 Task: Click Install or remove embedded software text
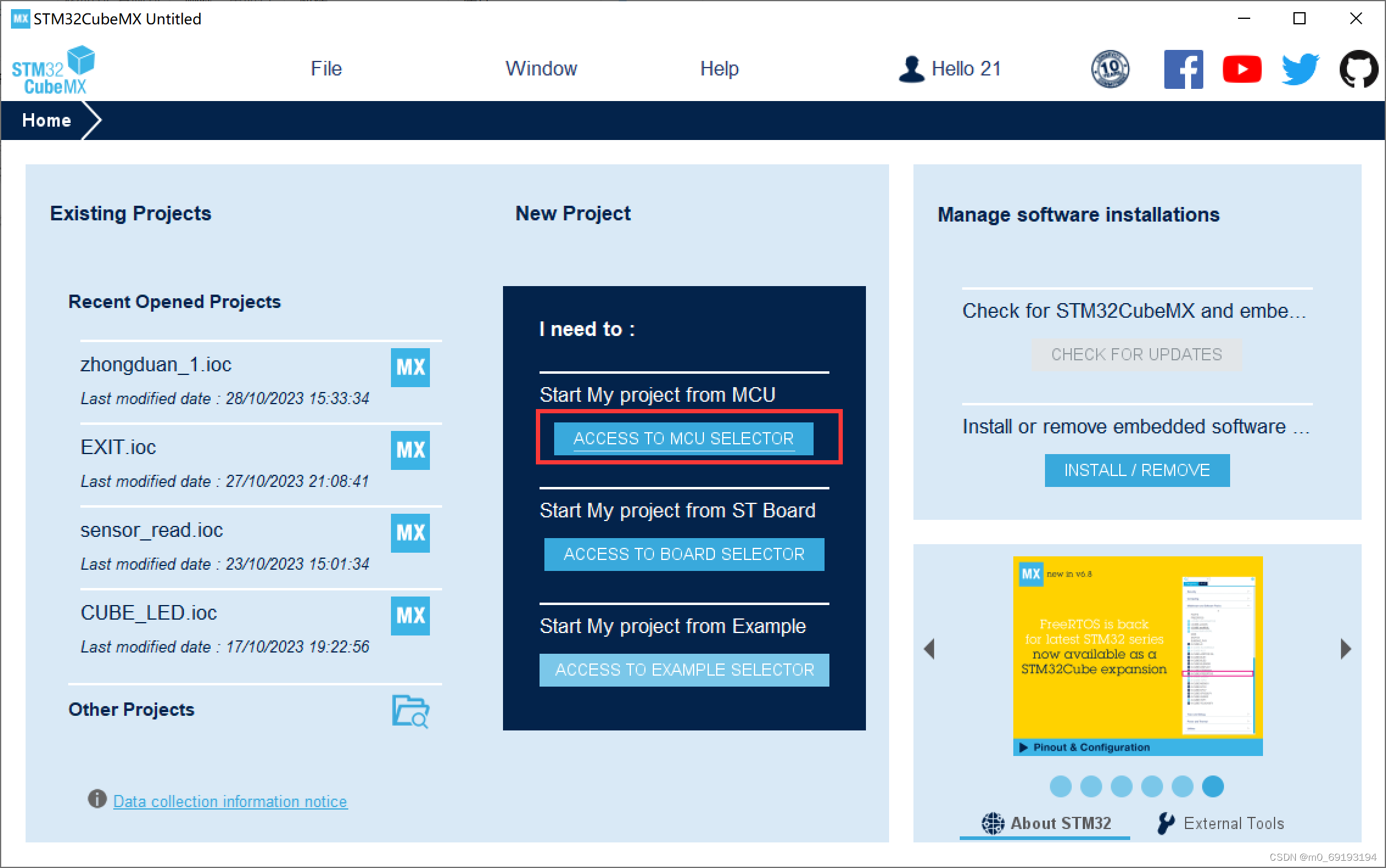[x=1136, y=427]
